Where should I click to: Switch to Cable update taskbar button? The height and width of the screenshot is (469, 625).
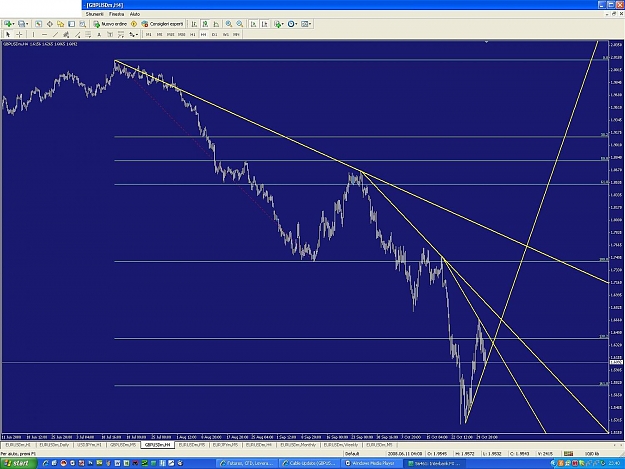click(x=309, y=463)
